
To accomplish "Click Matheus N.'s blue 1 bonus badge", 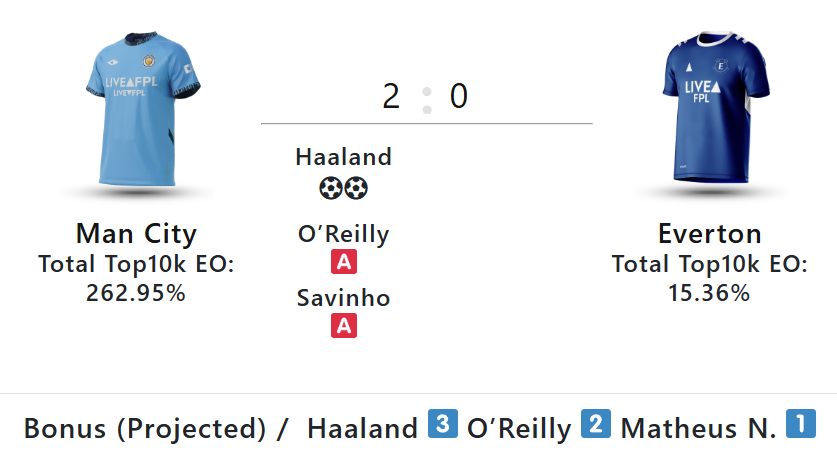I will coord(800,425).
